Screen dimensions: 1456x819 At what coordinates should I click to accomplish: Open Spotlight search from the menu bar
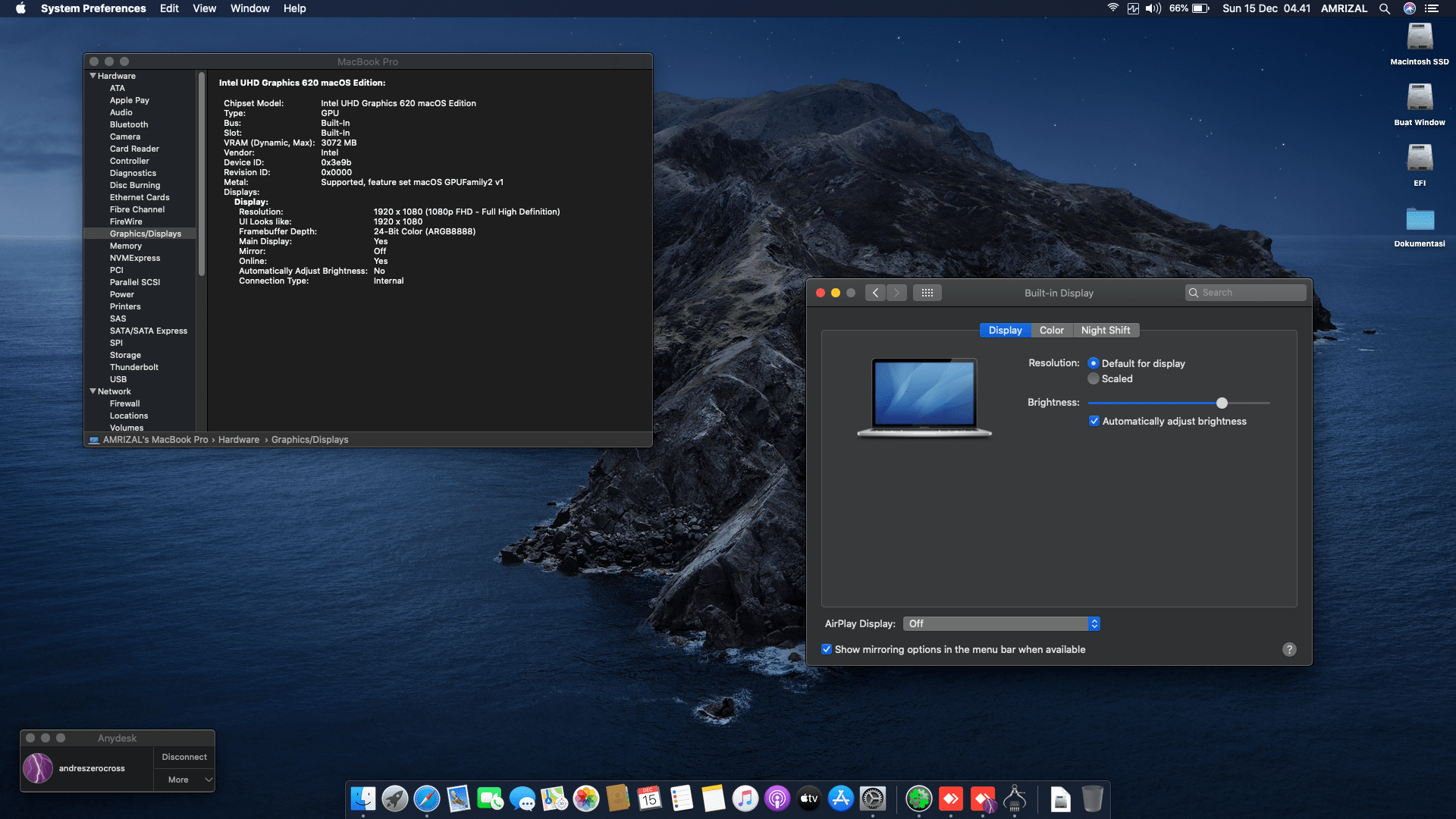(1385, 8)
